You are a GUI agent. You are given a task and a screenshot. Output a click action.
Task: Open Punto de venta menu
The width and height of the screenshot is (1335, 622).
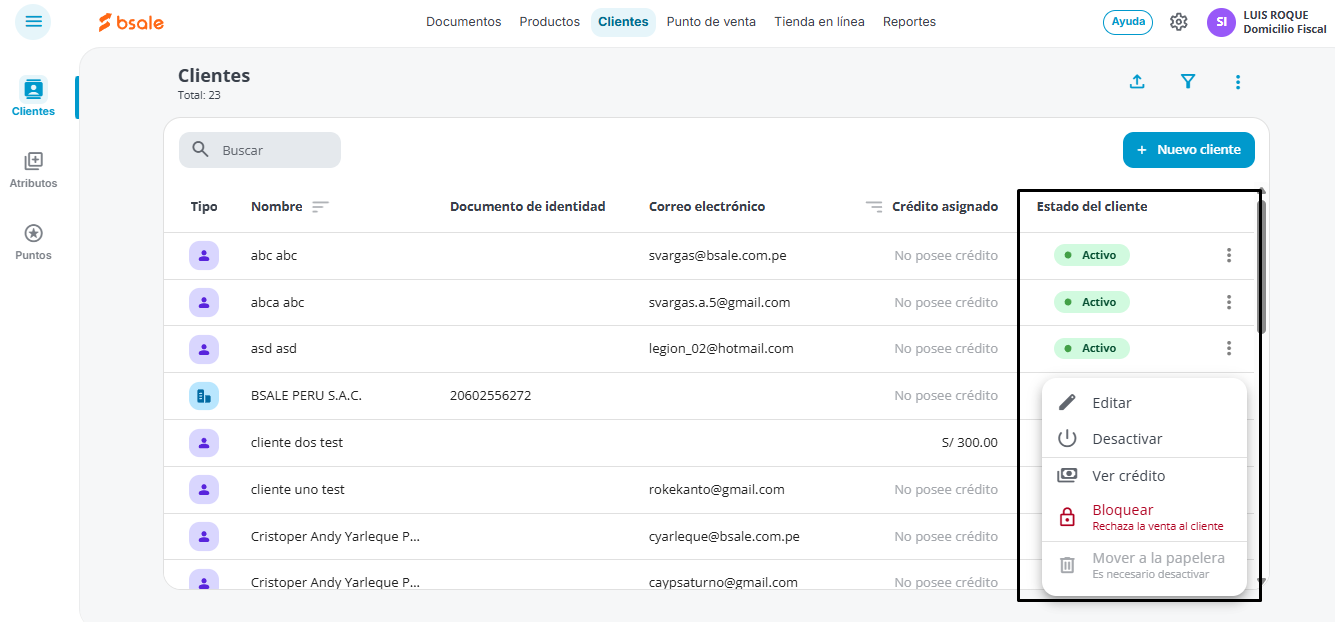[711, 22]
